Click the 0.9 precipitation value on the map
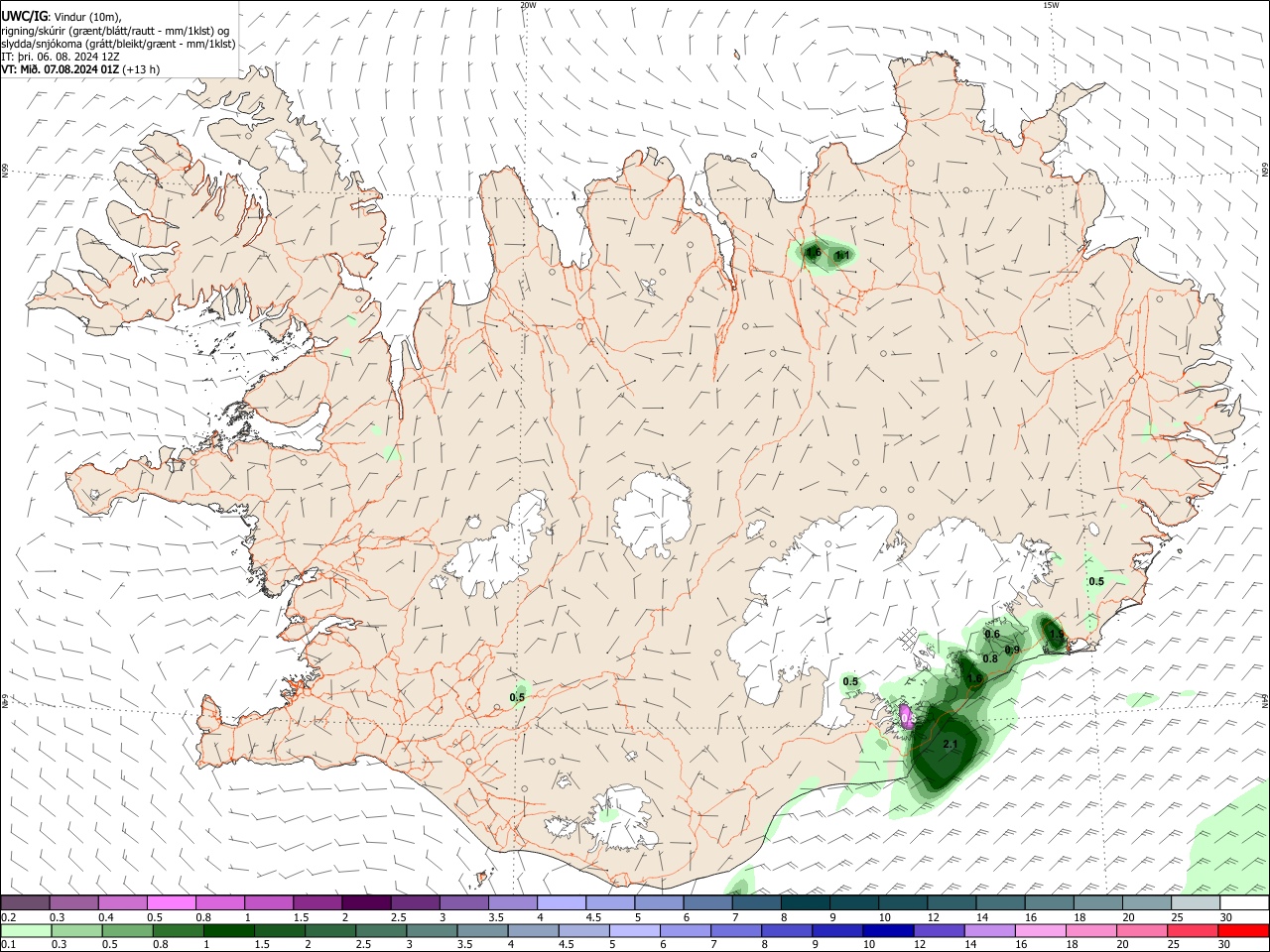Viewport: 1270px width, 952px height. pyautogui.click(x=1012, y=650)
